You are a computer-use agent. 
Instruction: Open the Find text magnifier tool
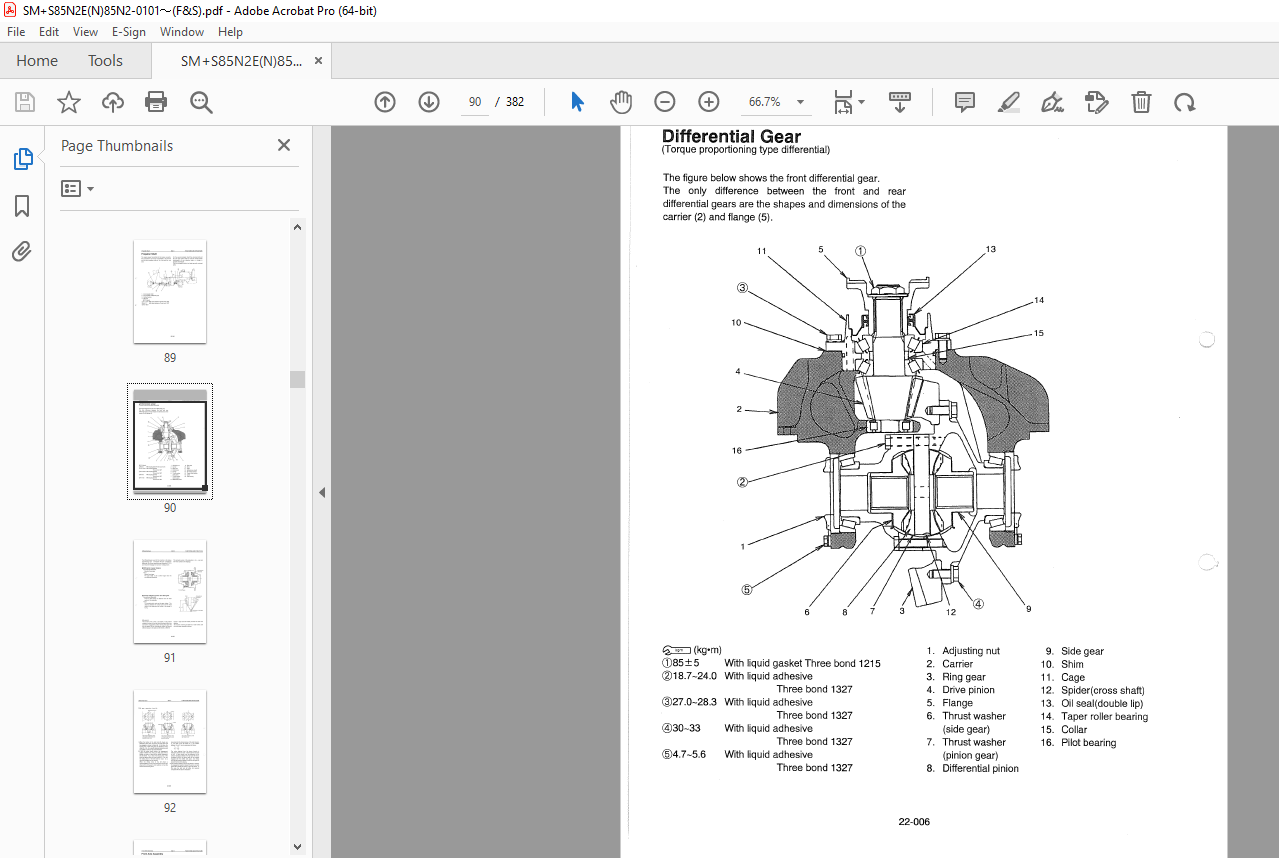[201, 102]
